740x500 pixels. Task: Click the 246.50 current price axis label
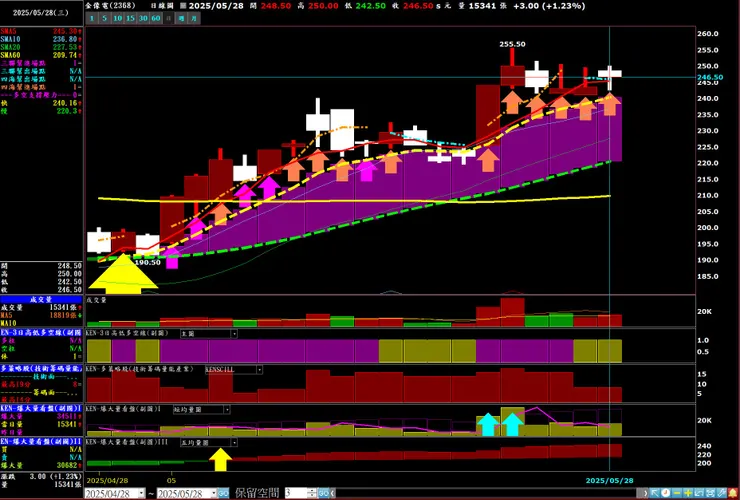(710, 77)
